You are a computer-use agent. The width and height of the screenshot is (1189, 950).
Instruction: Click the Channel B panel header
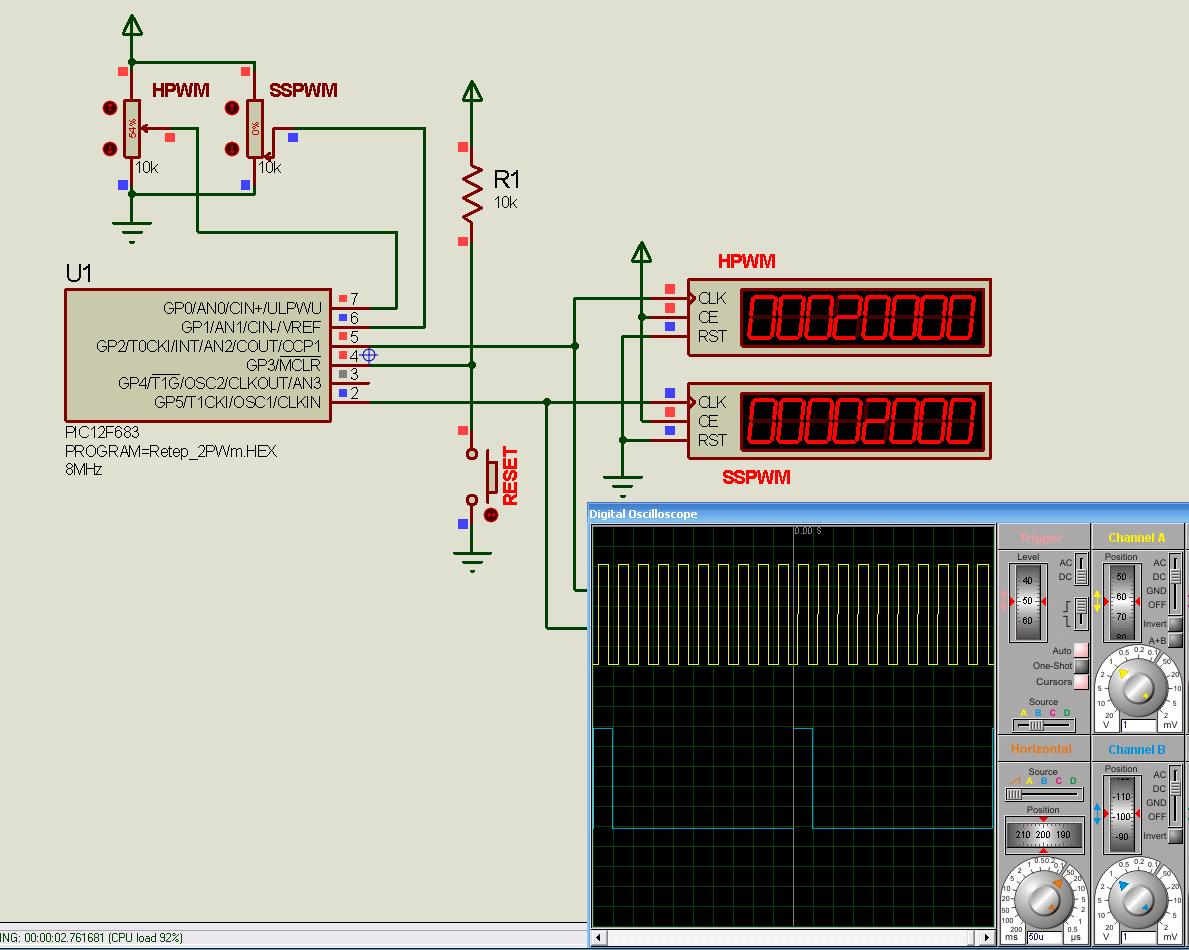tap(1136, 749)
